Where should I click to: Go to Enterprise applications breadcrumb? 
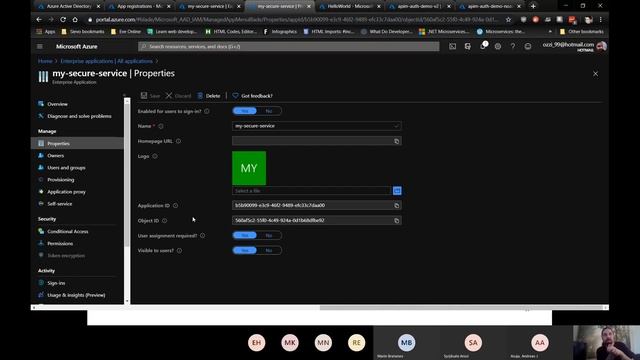[106, 61]
